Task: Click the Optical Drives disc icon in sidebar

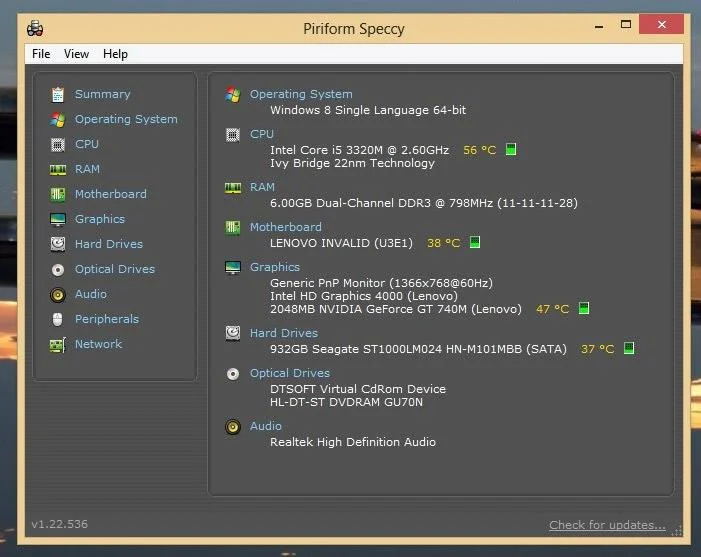Action: click(x=58, y=270)
